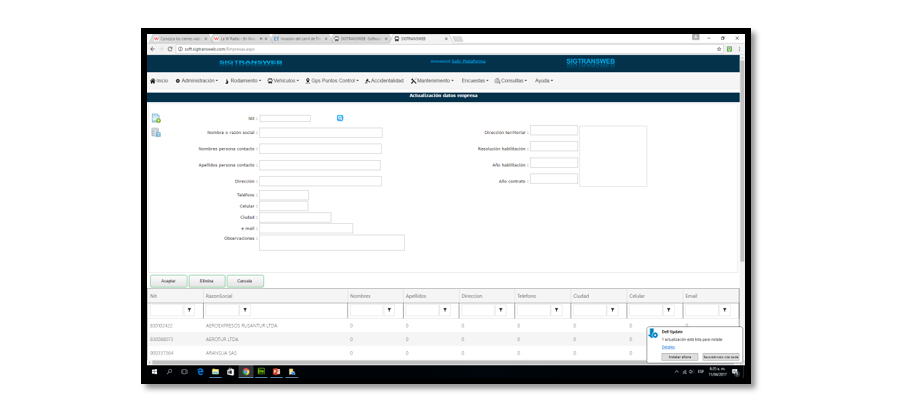Bookmark page with star icon

pyautogui.click(x=719, y=49)
